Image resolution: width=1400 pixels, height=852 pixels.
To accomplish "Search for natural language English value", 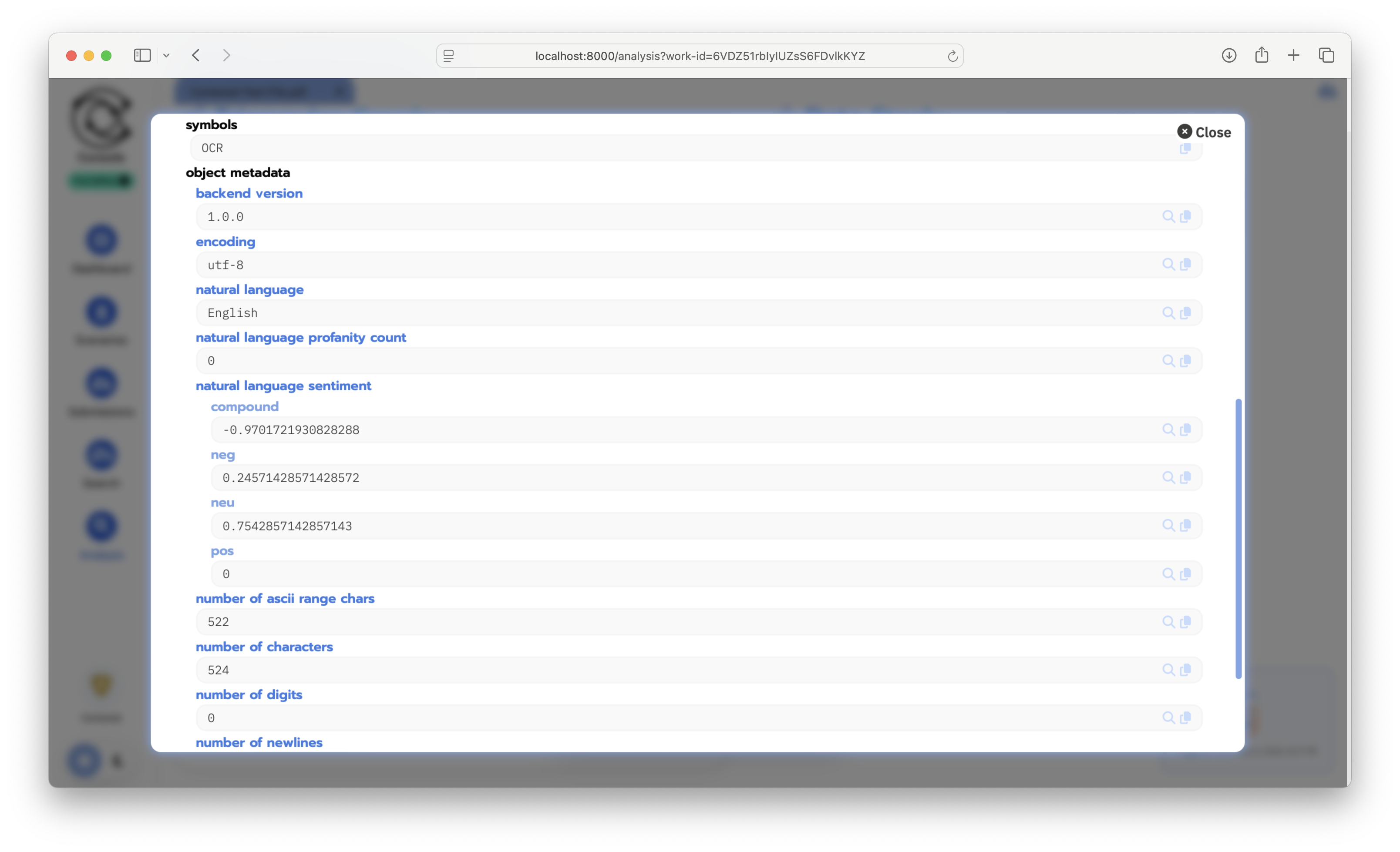I will click(1168, 313).
